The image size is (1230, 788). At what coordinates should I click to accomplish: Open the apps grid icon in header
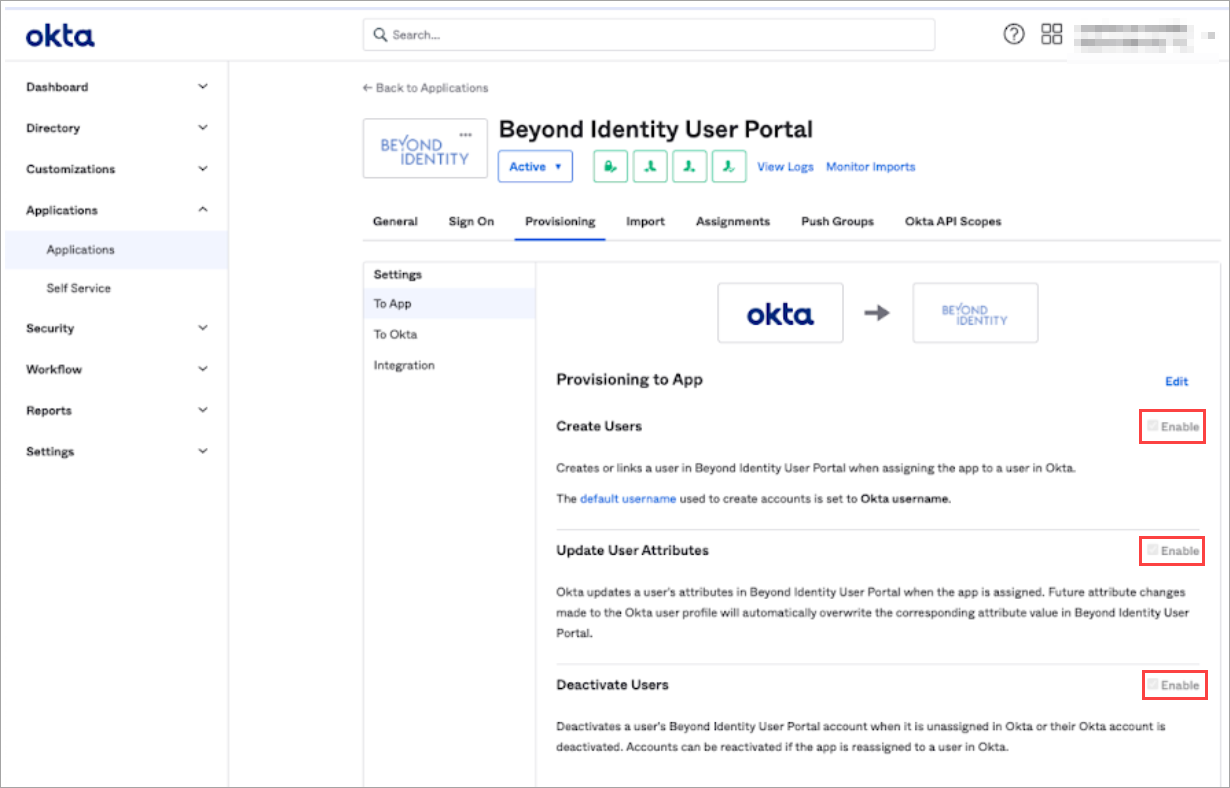[1051, 35]
